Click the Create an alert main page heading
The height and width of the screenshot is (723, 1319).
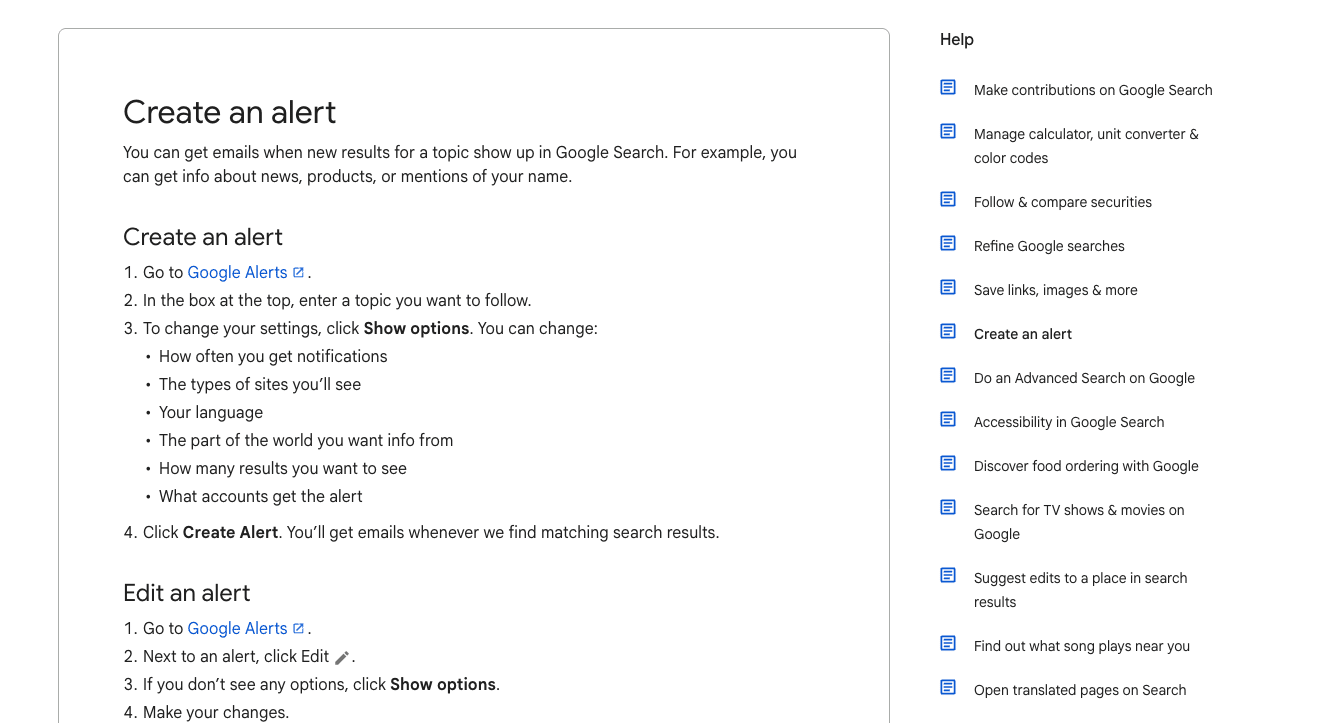[x=229, y=112]
